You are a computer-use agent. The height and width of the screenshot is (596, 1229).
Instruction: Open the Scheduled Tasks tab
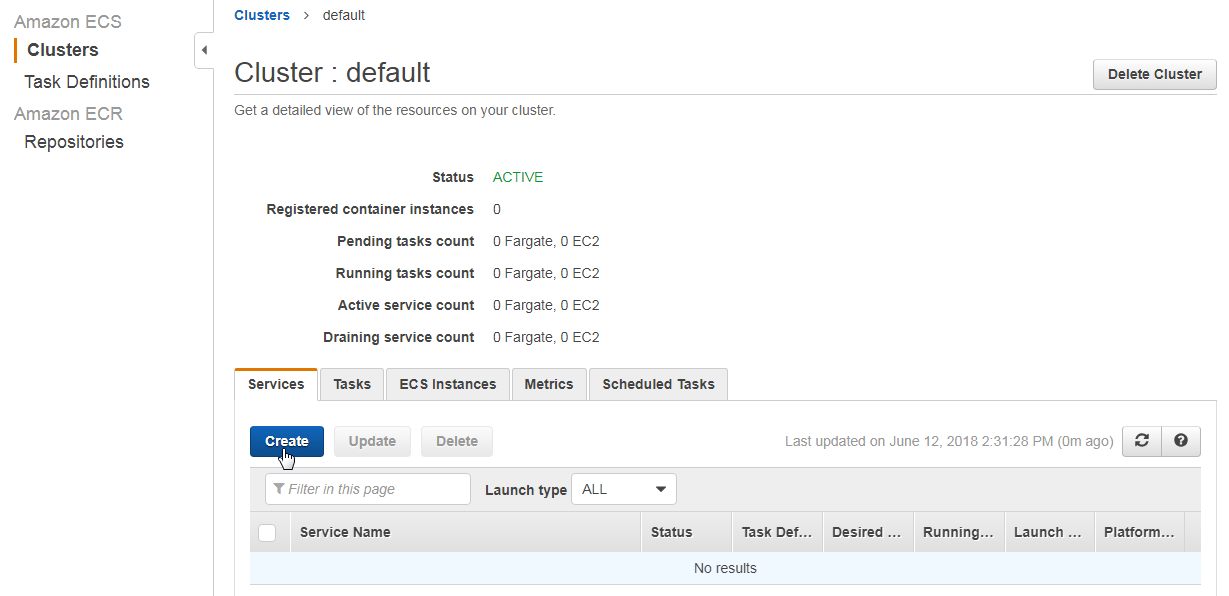coord(659,384)
